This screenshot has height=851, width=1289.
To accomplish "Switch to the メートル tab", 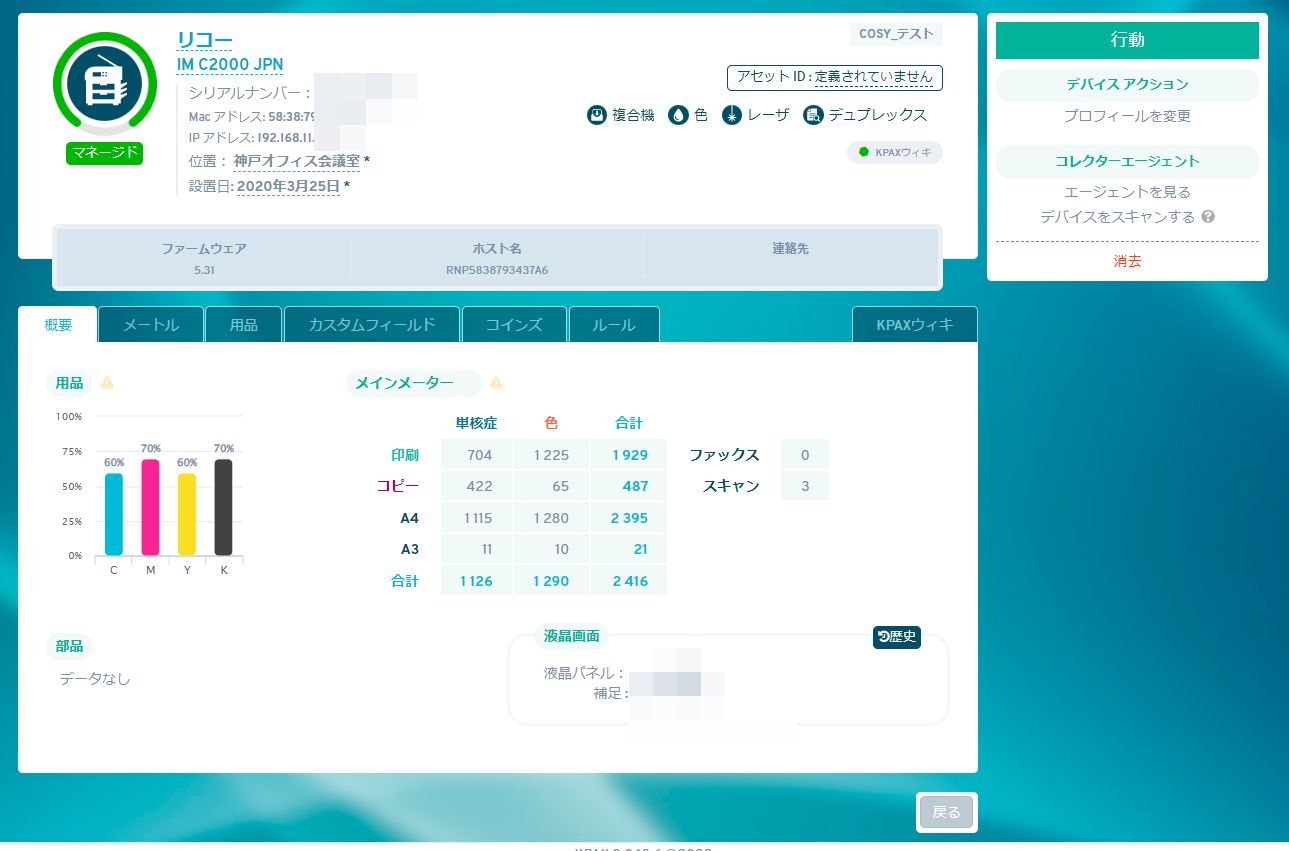I will 151,325.
